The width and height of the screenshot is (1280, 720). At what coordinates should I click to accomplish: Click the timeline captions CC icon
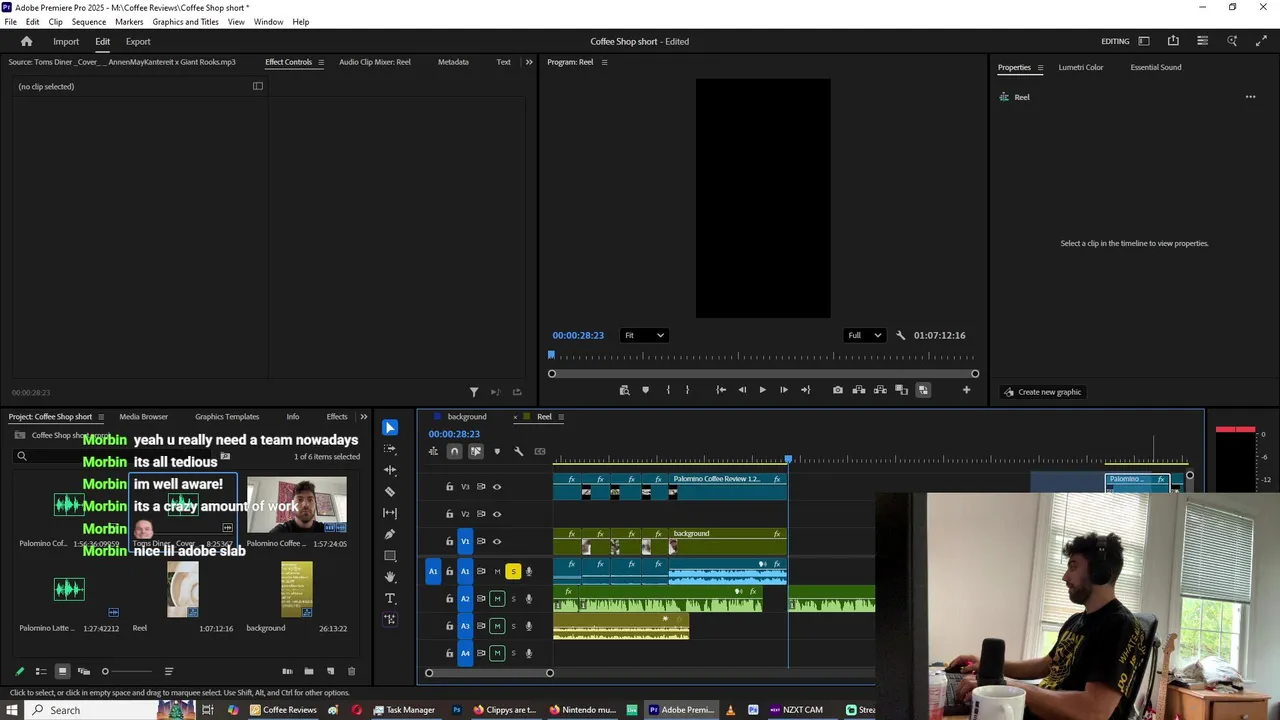540,451
